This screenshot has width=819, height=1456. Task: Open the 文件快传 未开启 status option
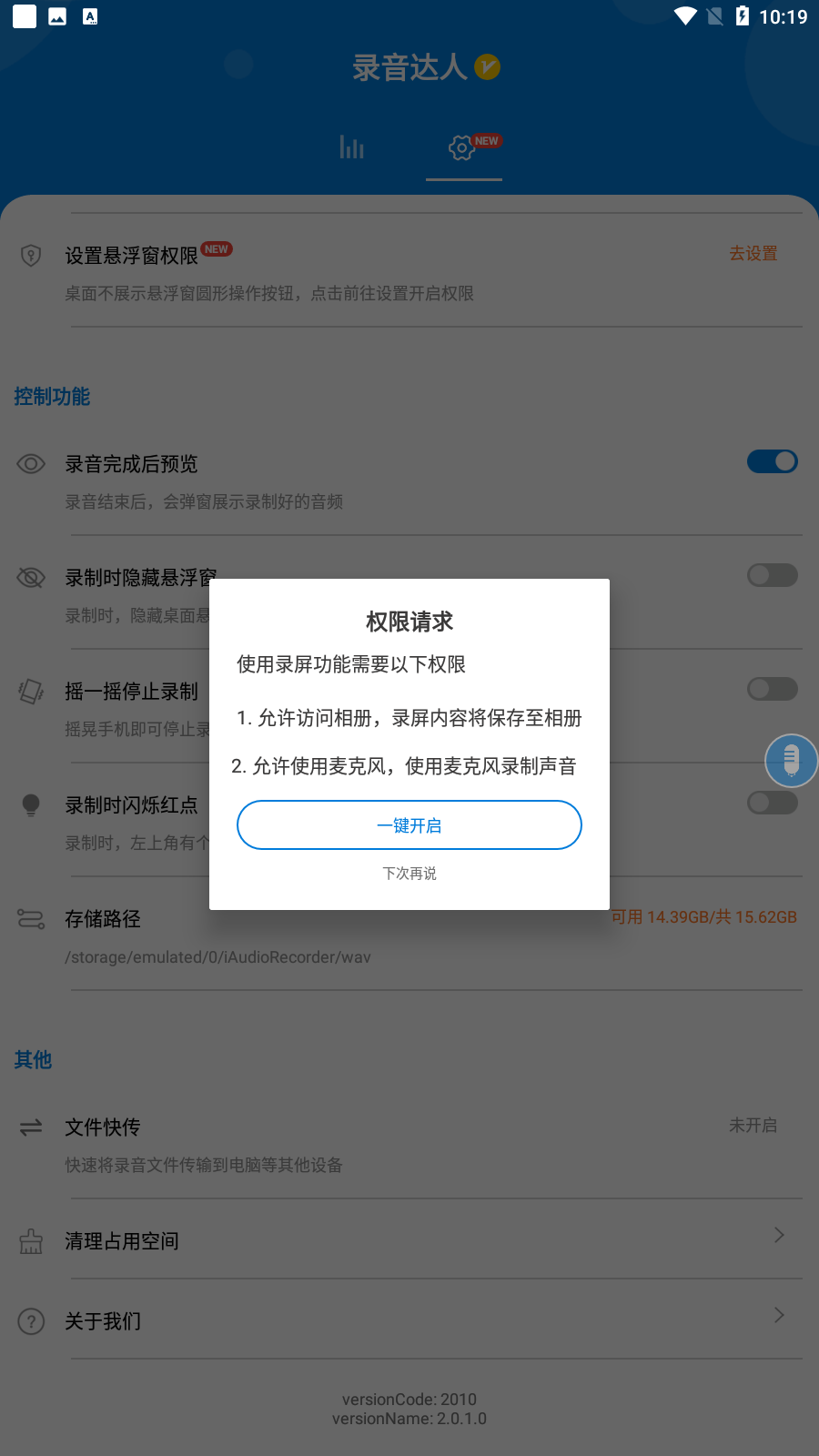[x=753, y=1126]
